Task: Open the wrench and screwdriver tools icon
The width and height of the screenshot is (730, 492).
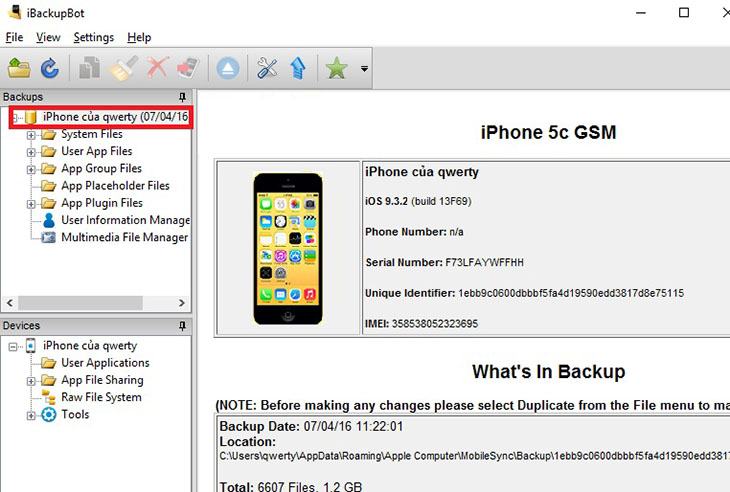Action: (x=267, y=68)
